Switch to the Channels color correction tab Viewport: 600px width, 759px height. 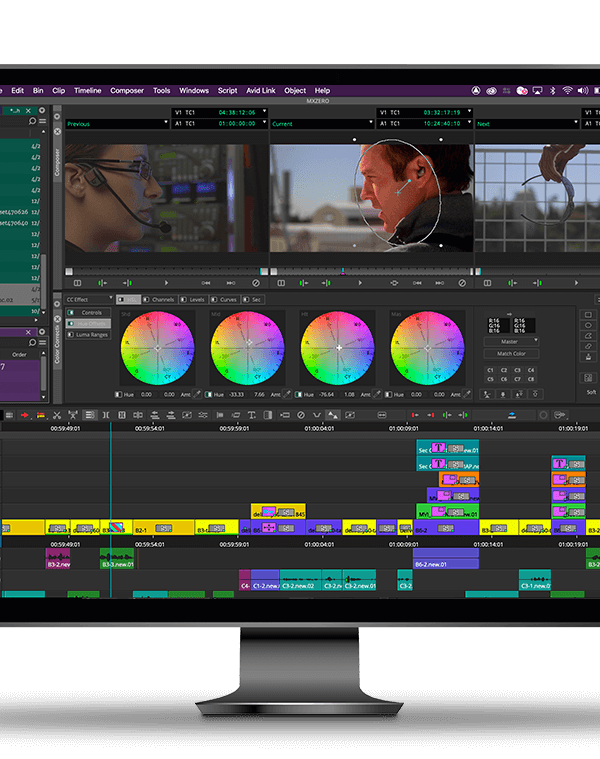159,300
